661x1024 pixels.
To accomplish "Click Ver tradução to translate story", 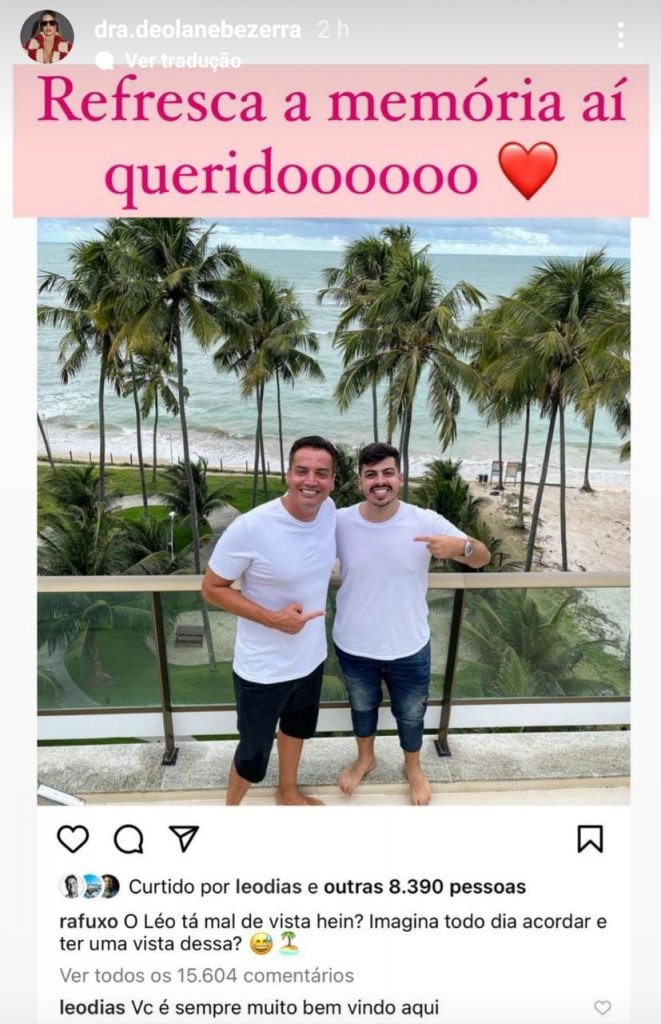I will (183, 61).
